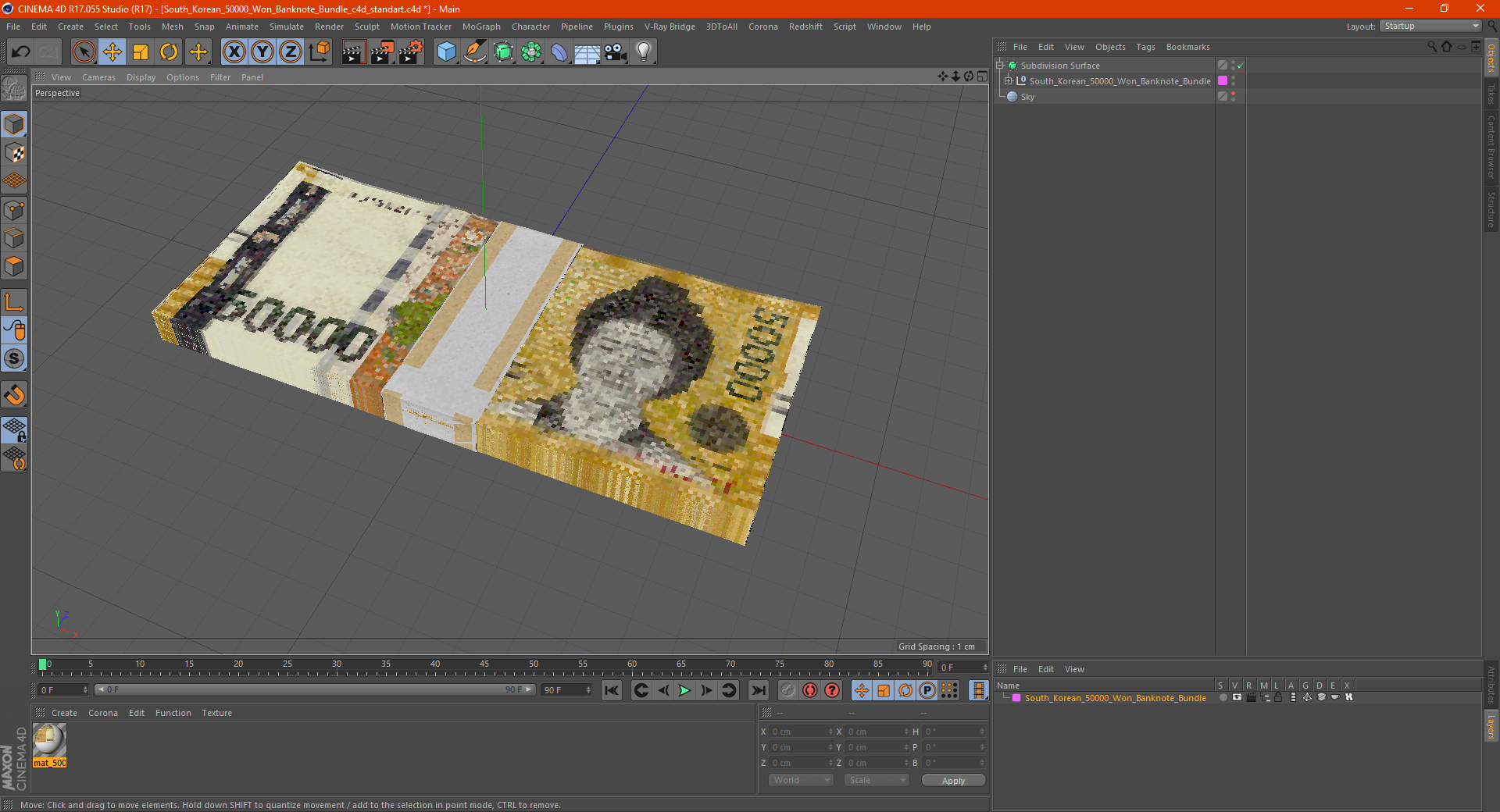Image resolution: width=1500 pixels, height=812 pixels.
Task: Select the Sky object
Action: pos(1027,97)
